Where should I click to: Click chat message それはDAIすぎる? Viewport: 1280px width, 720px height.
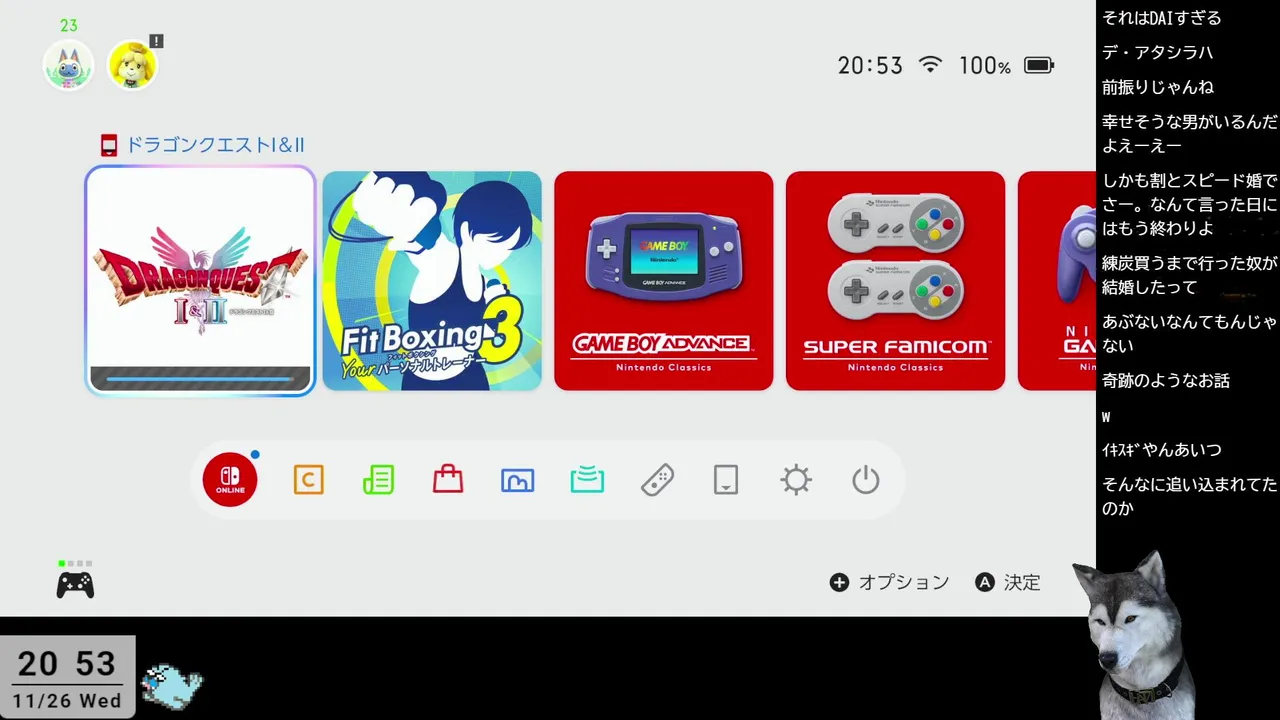click(1161, 18)
